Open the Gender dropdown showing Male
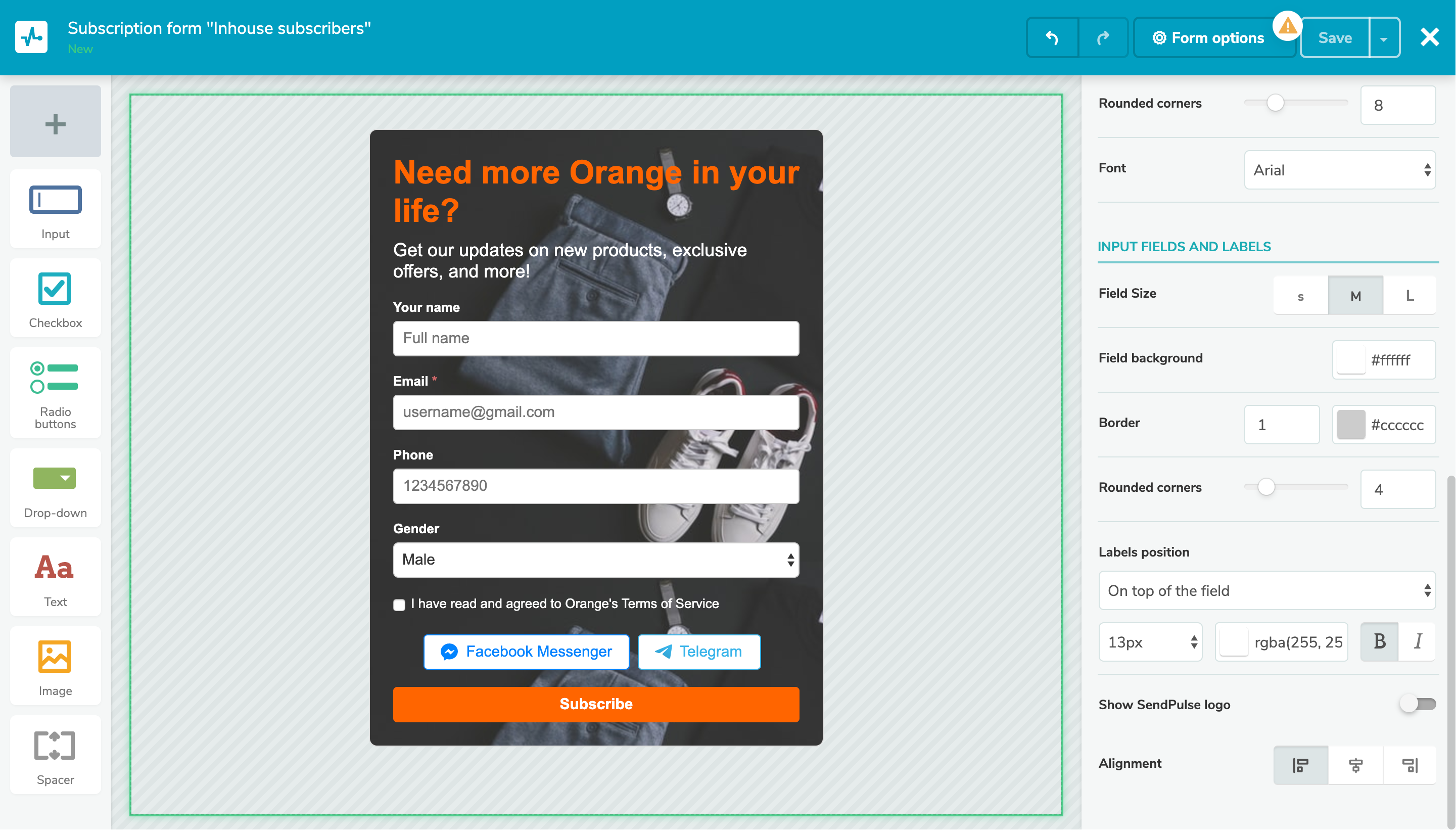The width and height of the screenshot is (1456, 832). [x=595, y=560]
